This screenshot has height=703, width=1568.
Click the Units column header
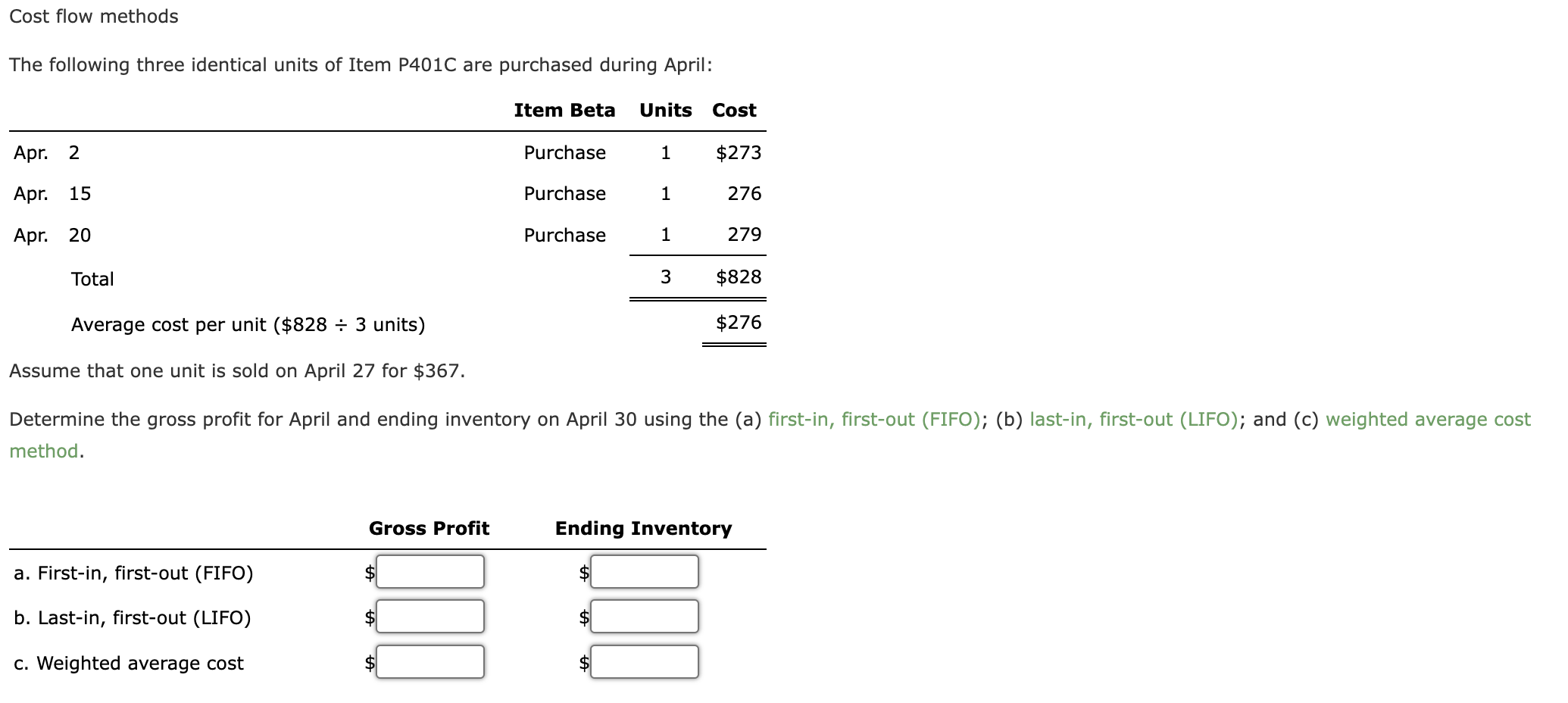pos(664,110)
